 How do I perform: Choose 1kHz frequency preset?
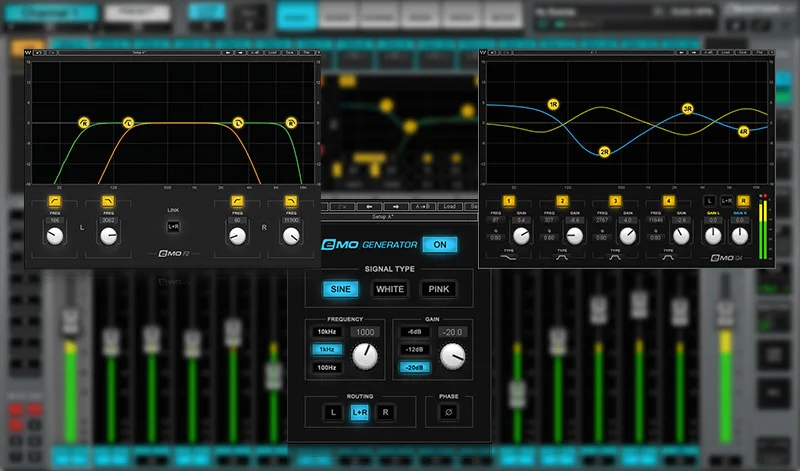click(x=327, y=350)
